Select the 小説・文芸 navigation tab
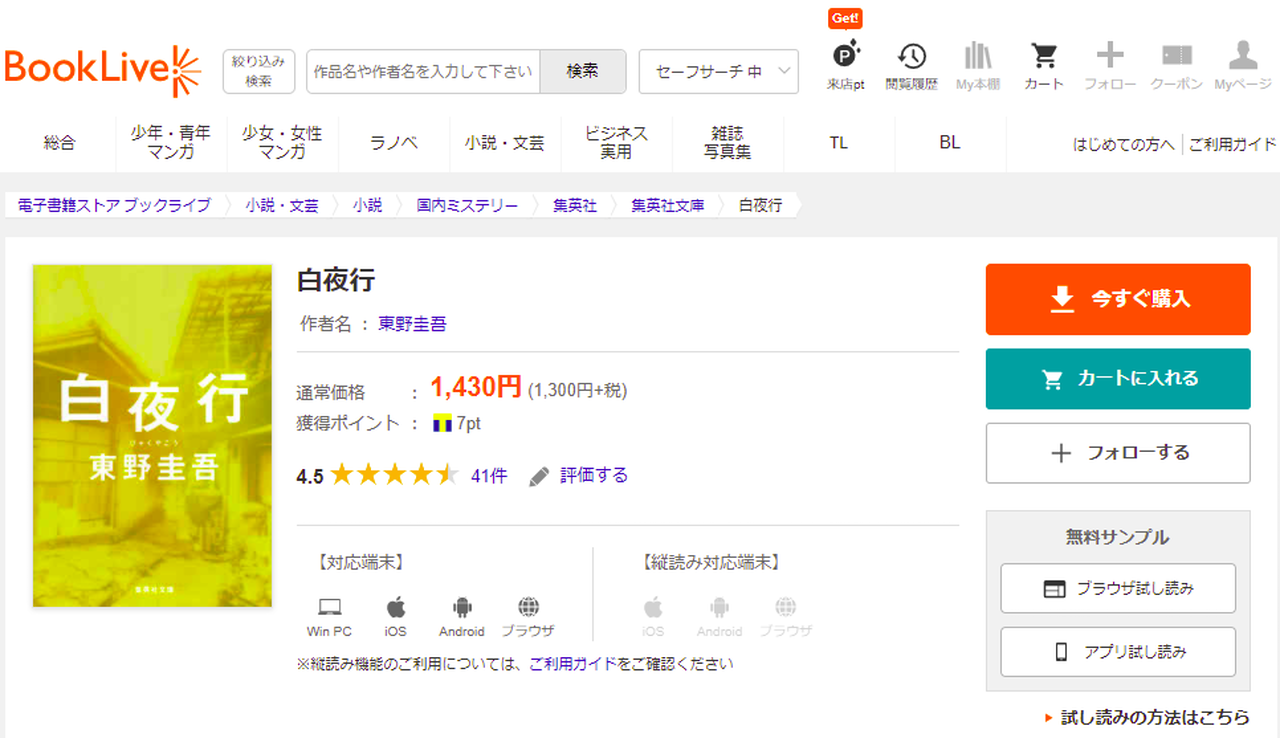1280x738 pixels. click(504, 143)
